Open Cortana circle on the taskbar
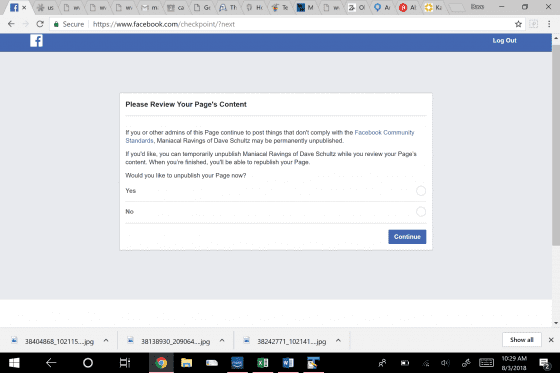The image size is (560, 373). (x=88, y=363)
